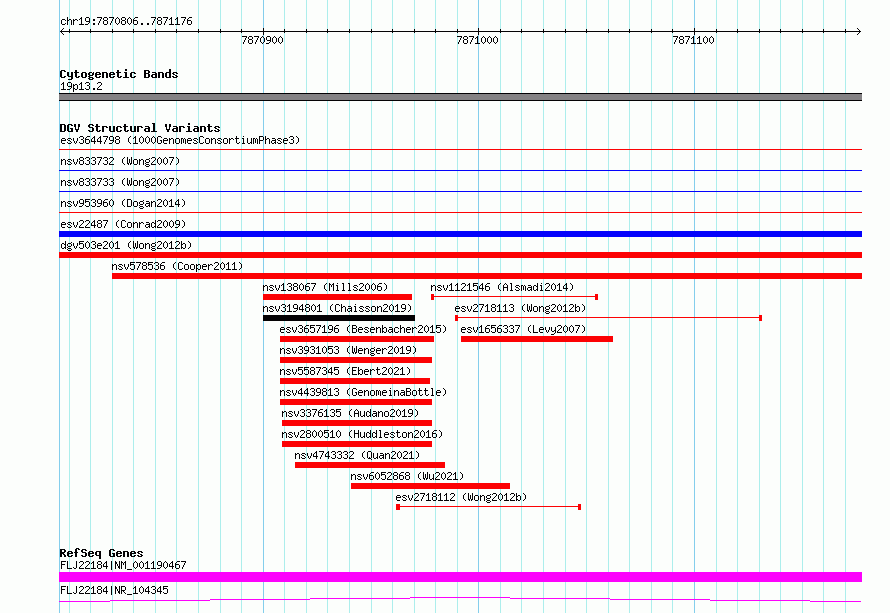Screen dimensions: 890x613
Task: Open the nsv833733 (Wong2007) variant
Action: pos(120,182)
